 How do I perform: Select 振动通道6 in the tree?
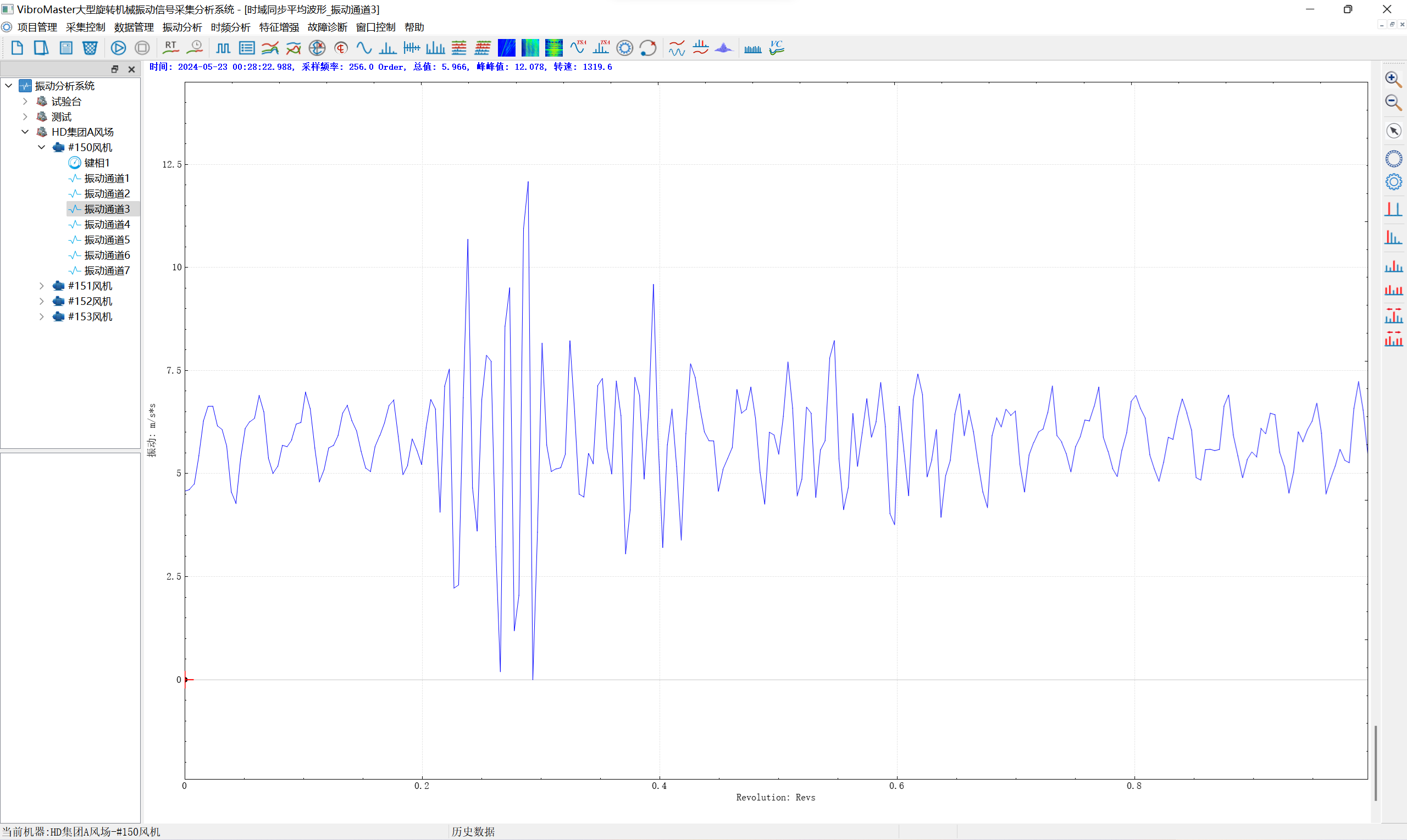(107, 255)
